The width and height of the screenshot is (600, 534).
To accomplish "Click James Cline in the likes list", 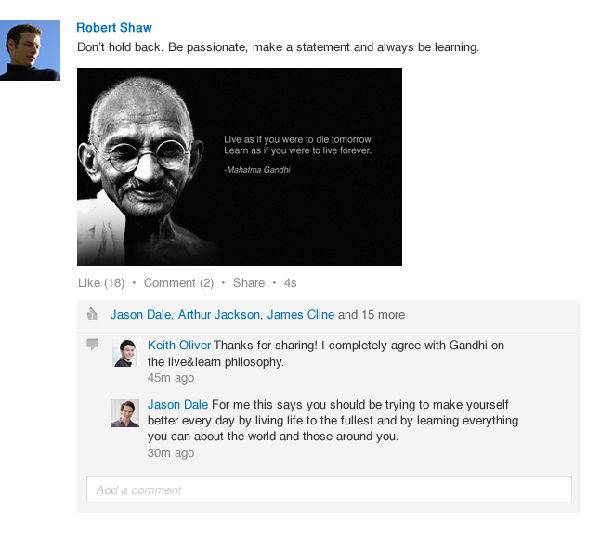I will (x=300, y=315).
